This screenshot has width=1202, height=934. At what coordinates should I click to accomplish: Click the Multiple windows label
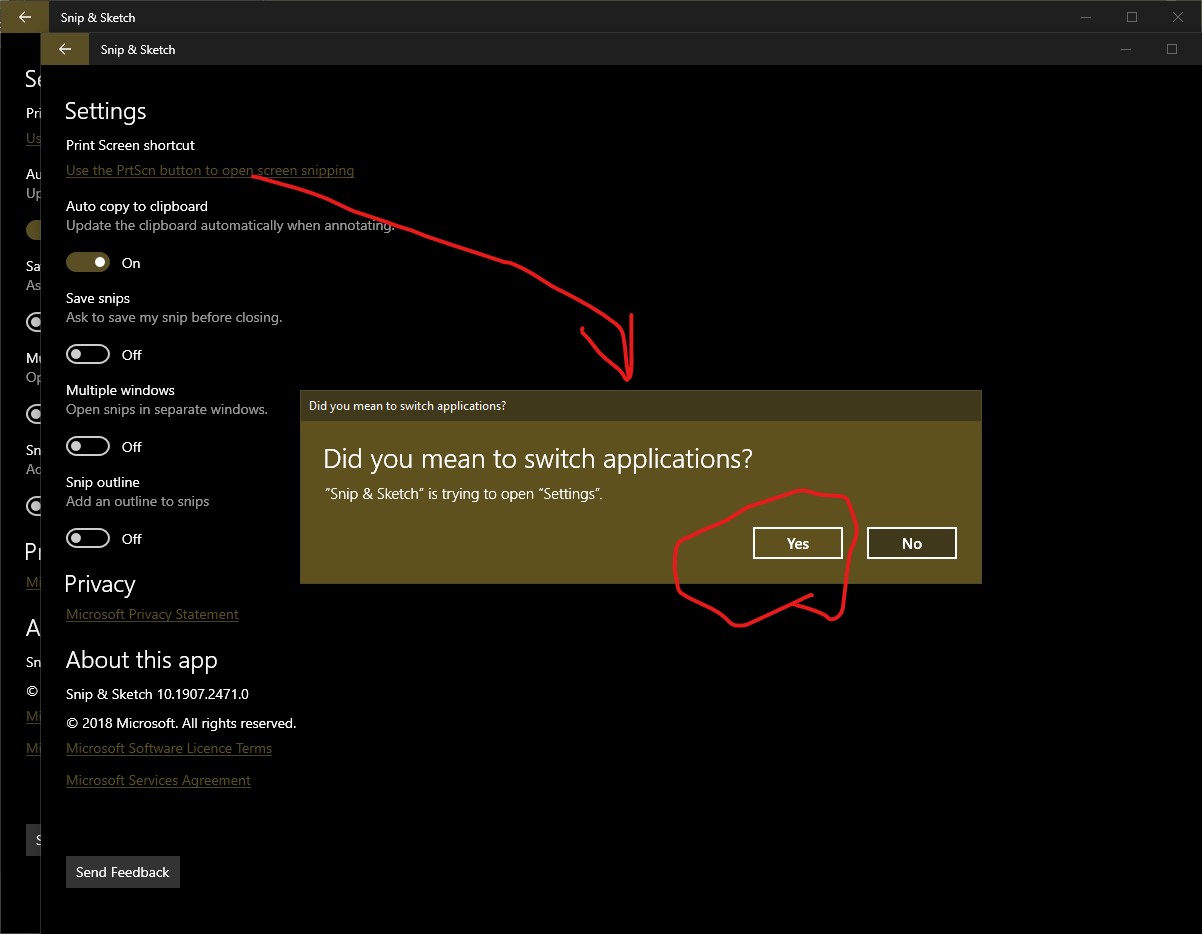[x=120, y=390]
